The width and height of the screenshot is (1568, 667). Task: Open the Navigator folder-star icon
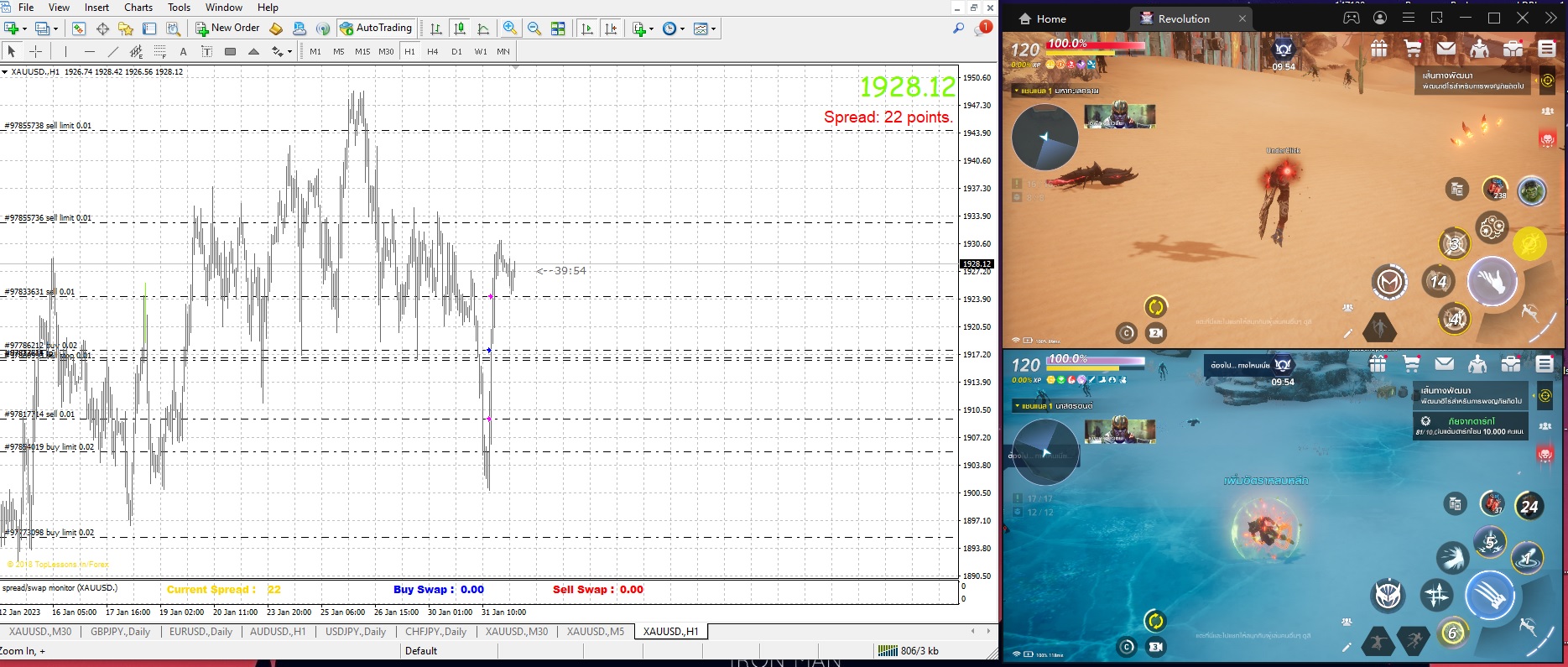pyautogui.click(x=126, y=29)
